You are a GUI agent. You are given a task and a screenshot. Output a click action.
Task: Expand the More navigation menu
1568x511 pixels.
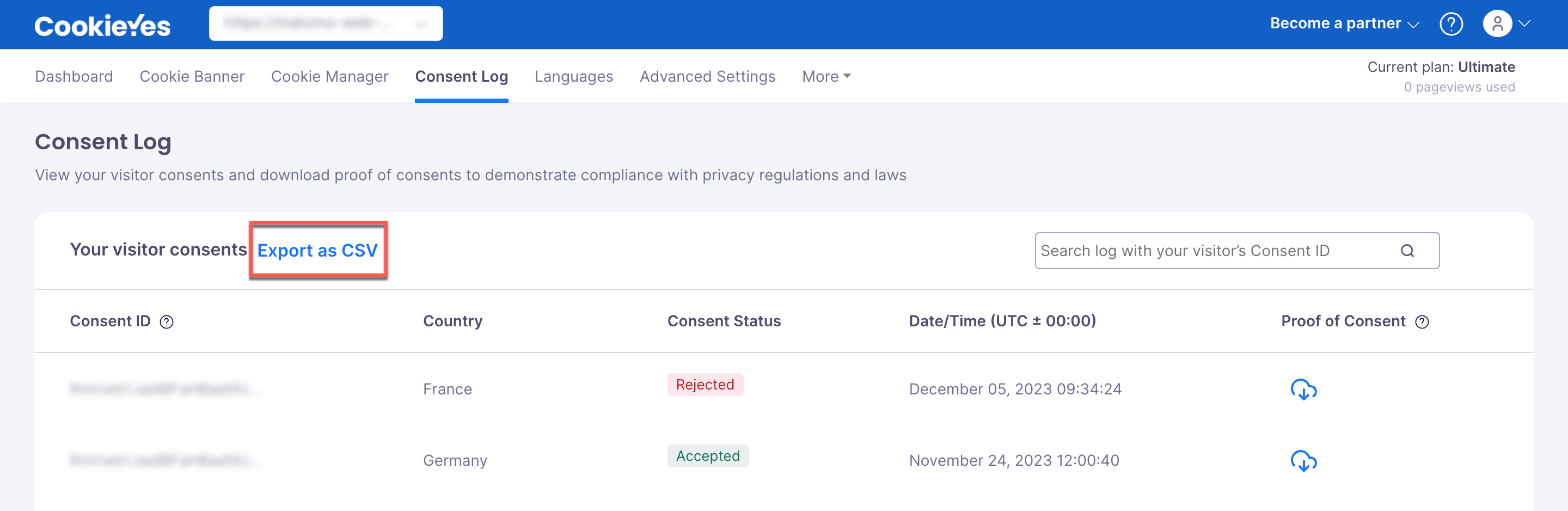tap(826, 77)
